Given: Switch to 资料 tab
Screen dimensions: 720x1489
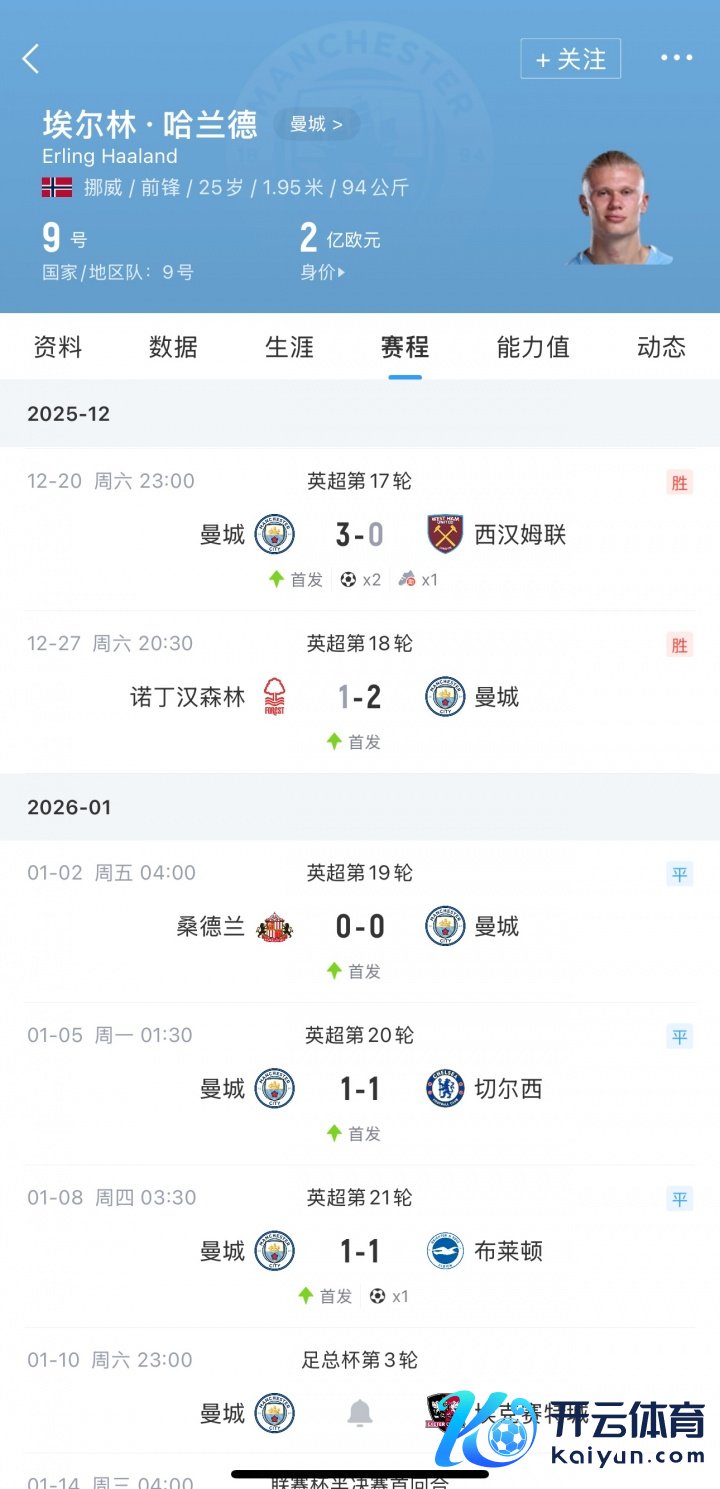Looking at the screenshot, I should pos(58,347).
